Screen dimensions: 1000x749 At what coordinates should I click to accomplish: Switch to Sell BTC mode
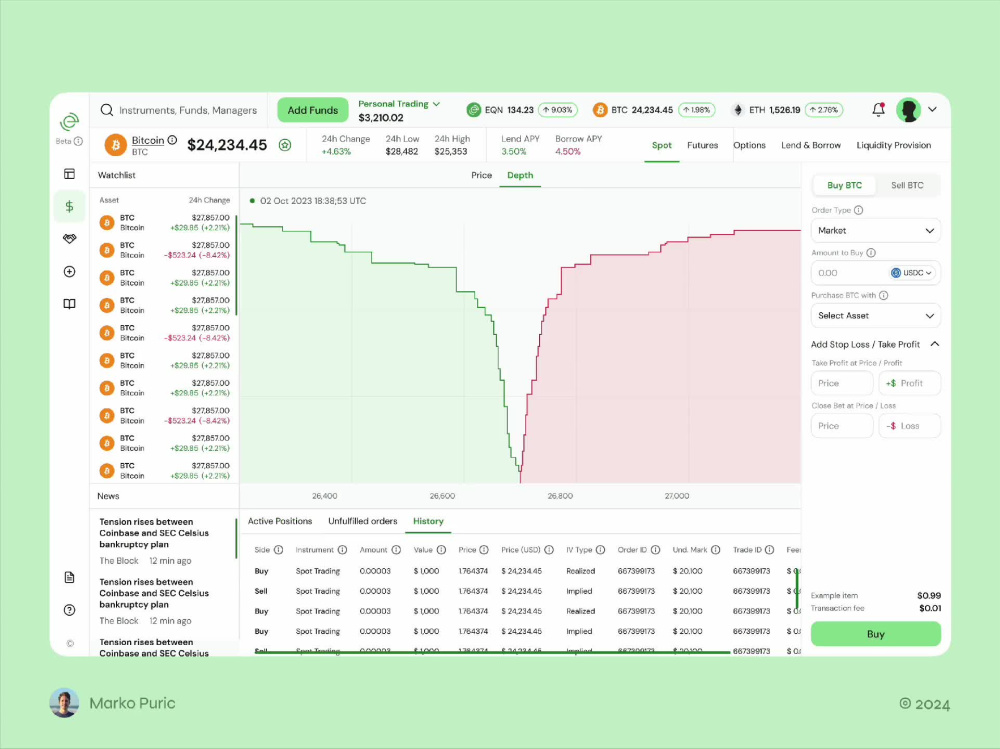point(907,185)
